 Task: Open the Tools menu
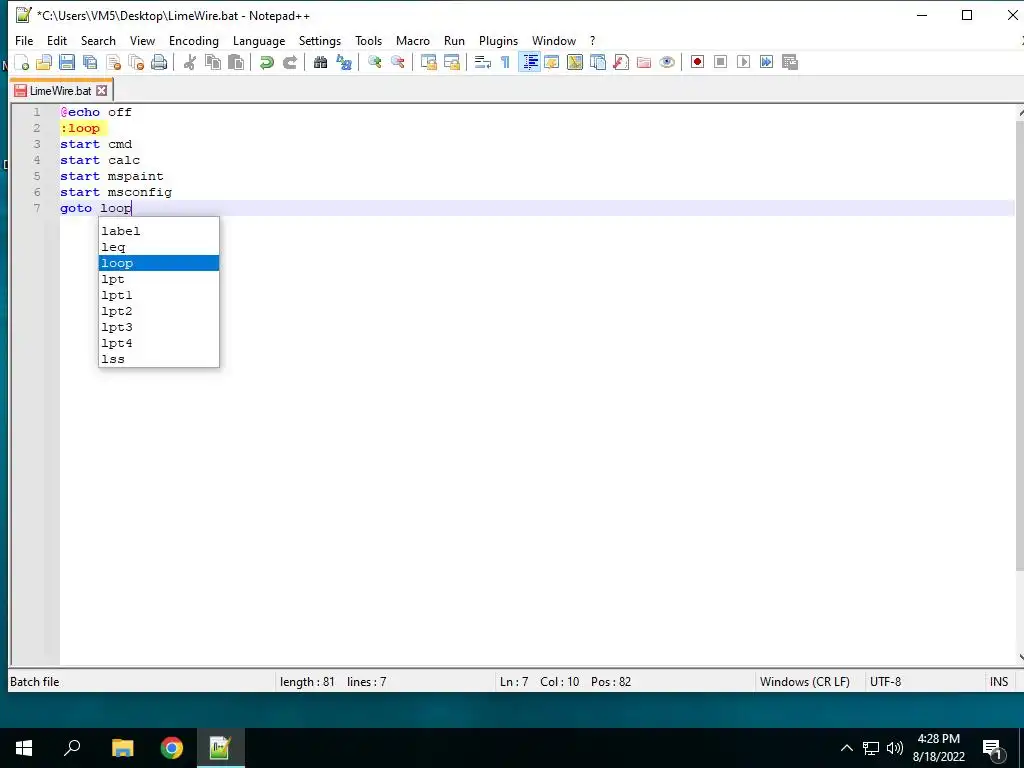pos(368,40)
